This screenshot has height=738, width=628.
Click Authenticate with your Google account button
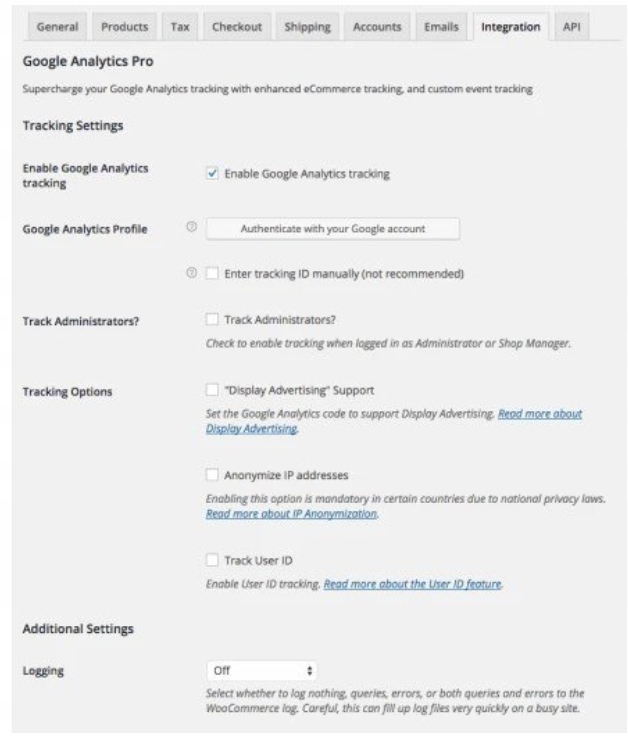click(x=333, y=228)
